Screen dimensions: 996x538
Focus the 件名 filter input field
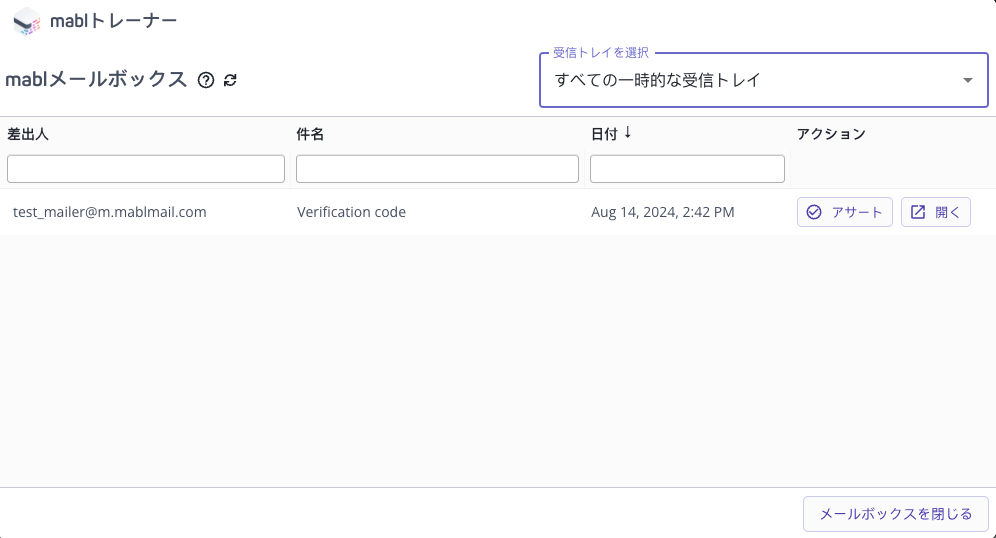point(437,169)
